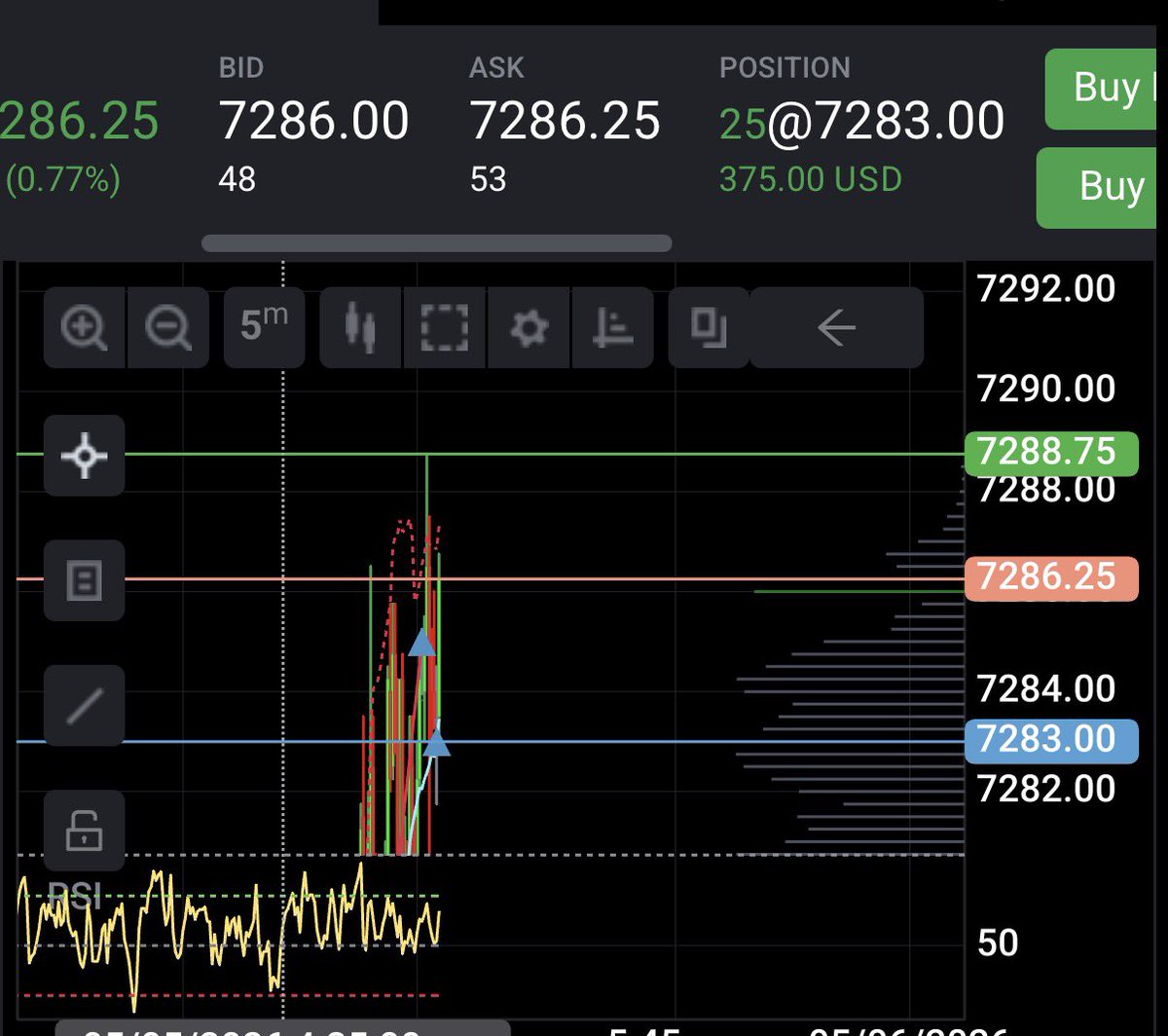Click the ask size 53

tap(488, 179)
